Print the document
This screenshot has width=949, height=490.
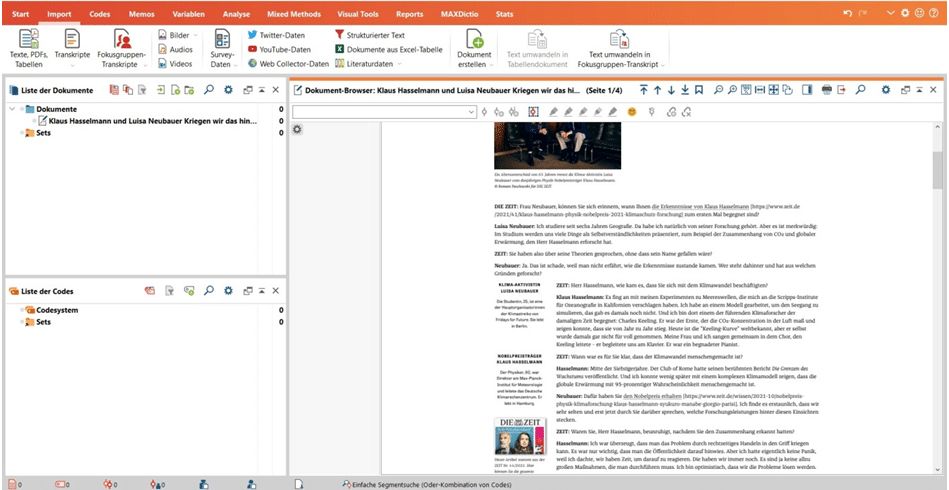coord(827,90)
